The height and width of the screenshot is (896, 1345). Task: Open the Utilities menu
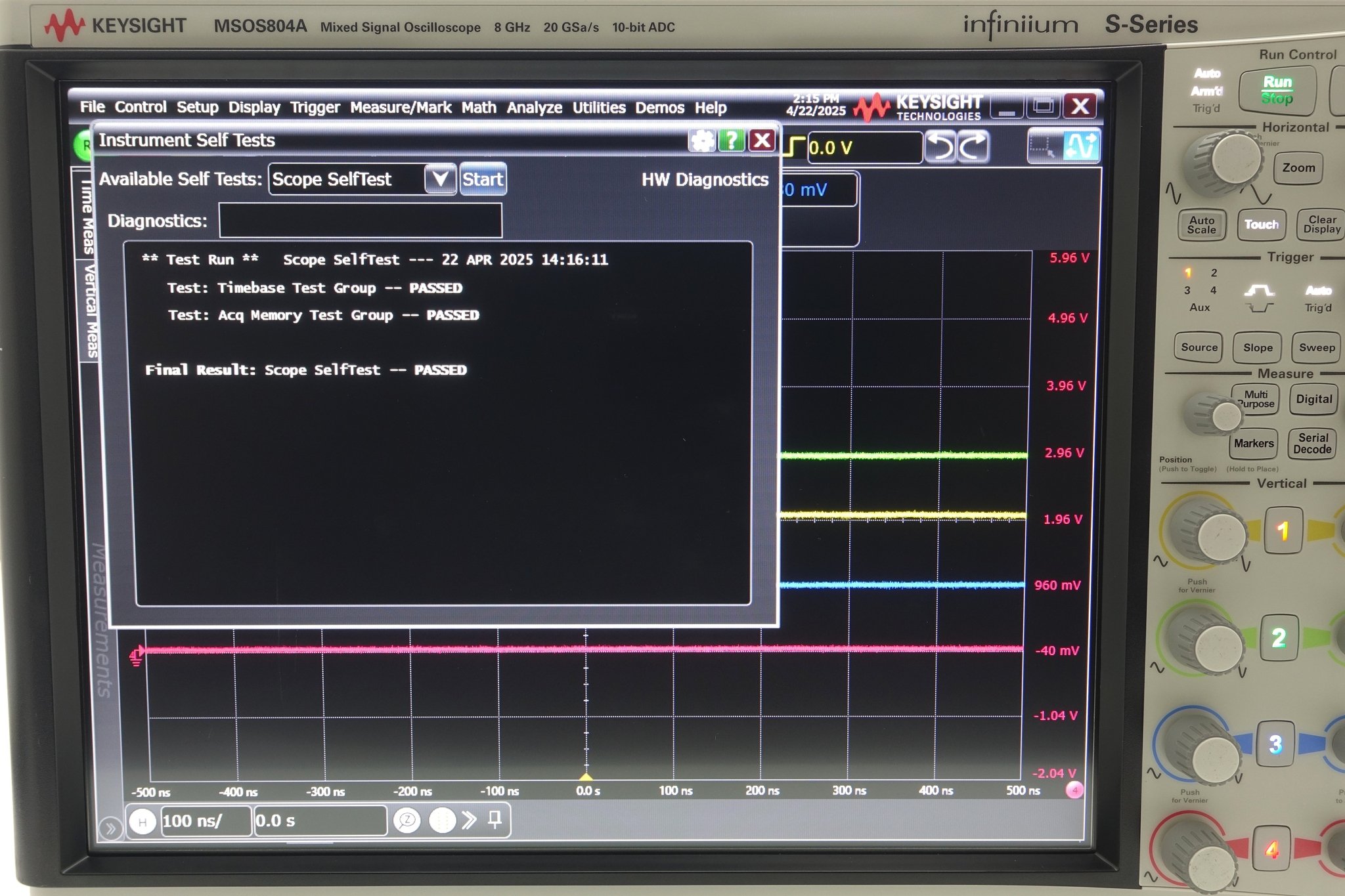click(x=599, y=108)
